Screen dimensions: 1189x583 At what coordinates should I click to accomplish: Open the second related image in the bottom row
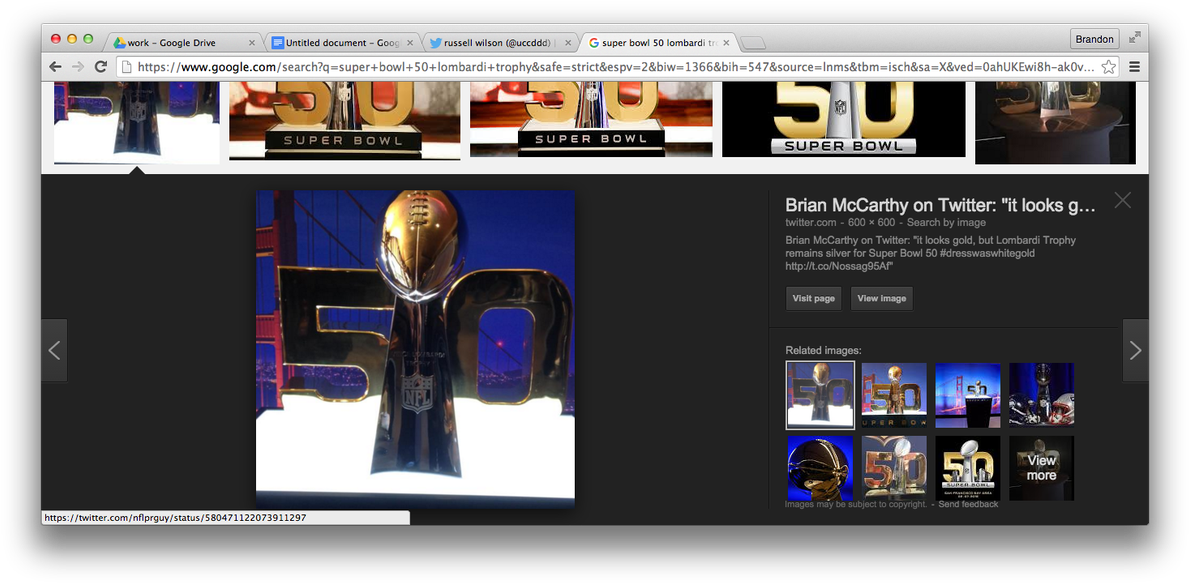point(894,468)
